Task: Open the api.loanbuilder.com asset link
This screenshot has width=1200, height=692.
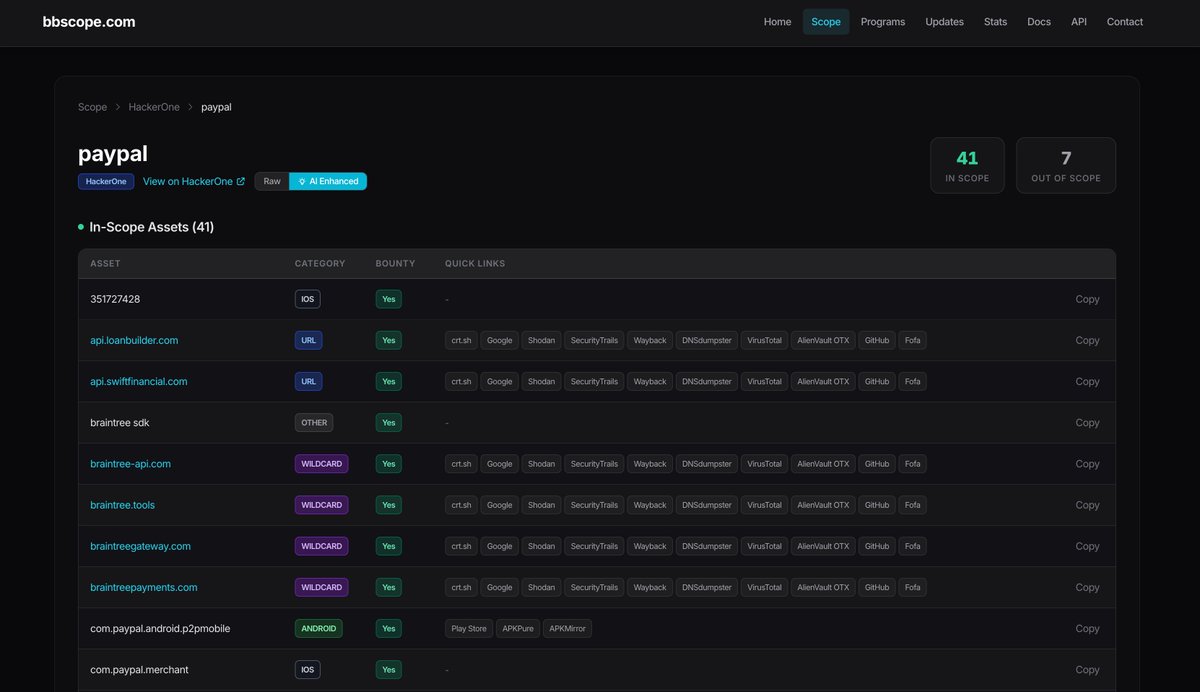Action: pos(134,340)
